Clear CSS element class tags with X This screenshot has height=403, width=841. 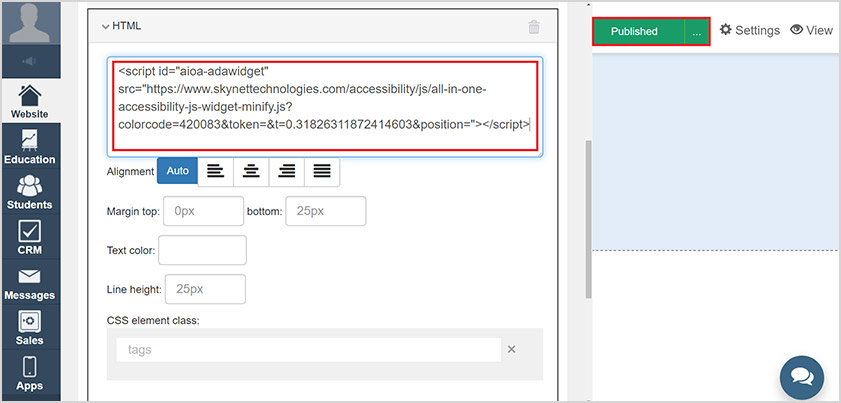pyautogui.click(x=511, y=349)
